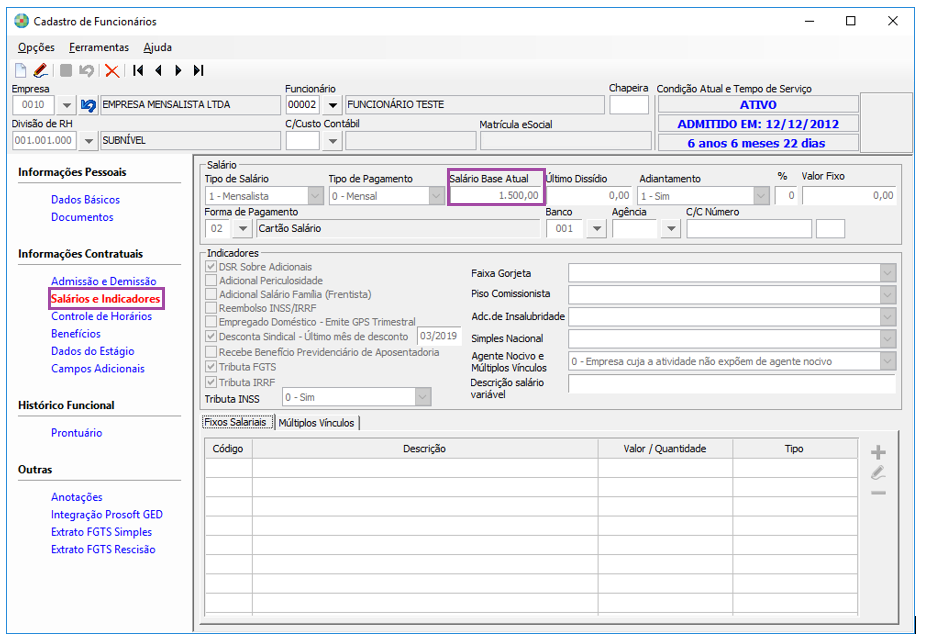The width and height of the screenshot is (927, 642).
Task: Open the Forma de Pagamento dropdown
Action: pyautogui.click(x=242, y=229)
